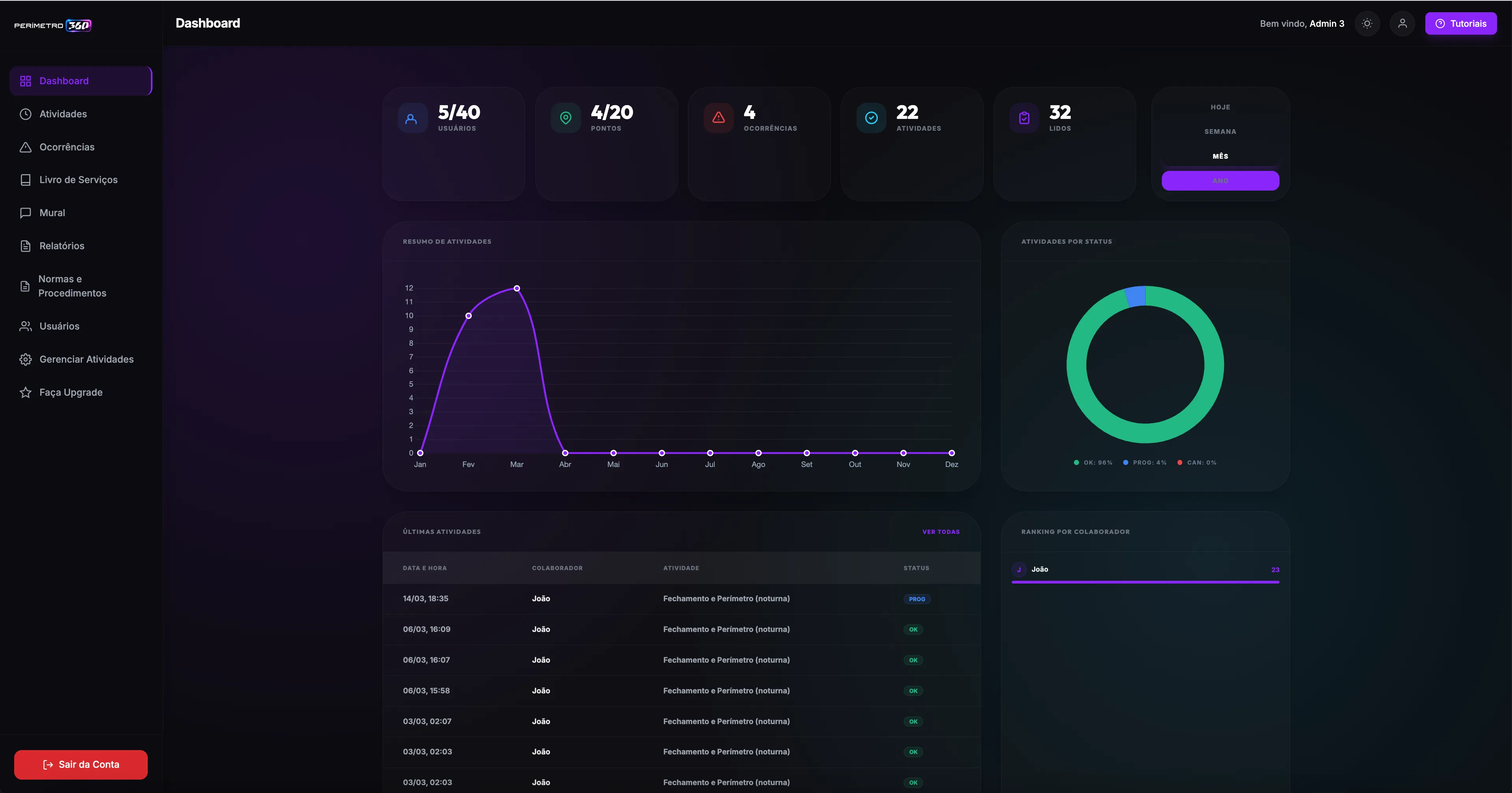
Task: Click the PROG status badge on 14/03 row
Action: pyautogui.click(x=917, y=599)
